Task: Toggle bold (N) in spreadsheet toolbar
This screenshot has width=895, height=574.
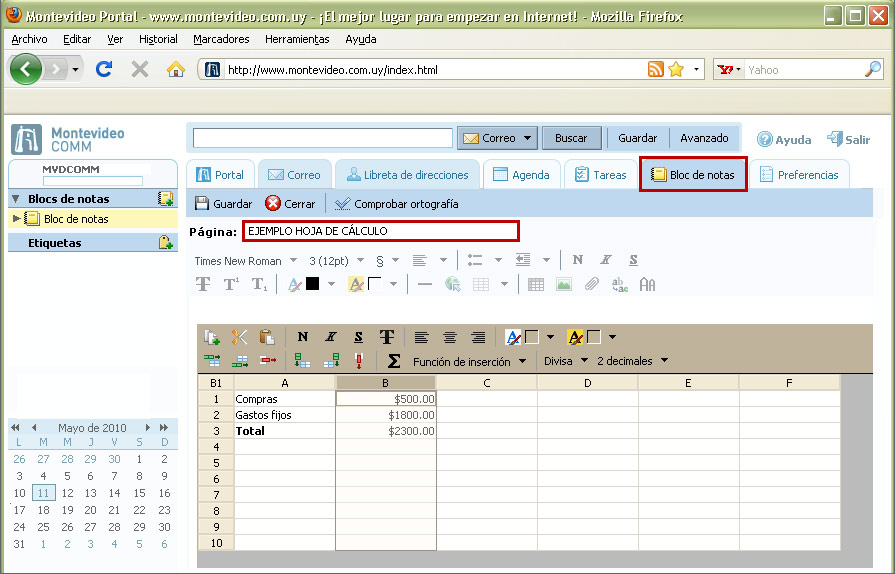Action: [303, 338]
